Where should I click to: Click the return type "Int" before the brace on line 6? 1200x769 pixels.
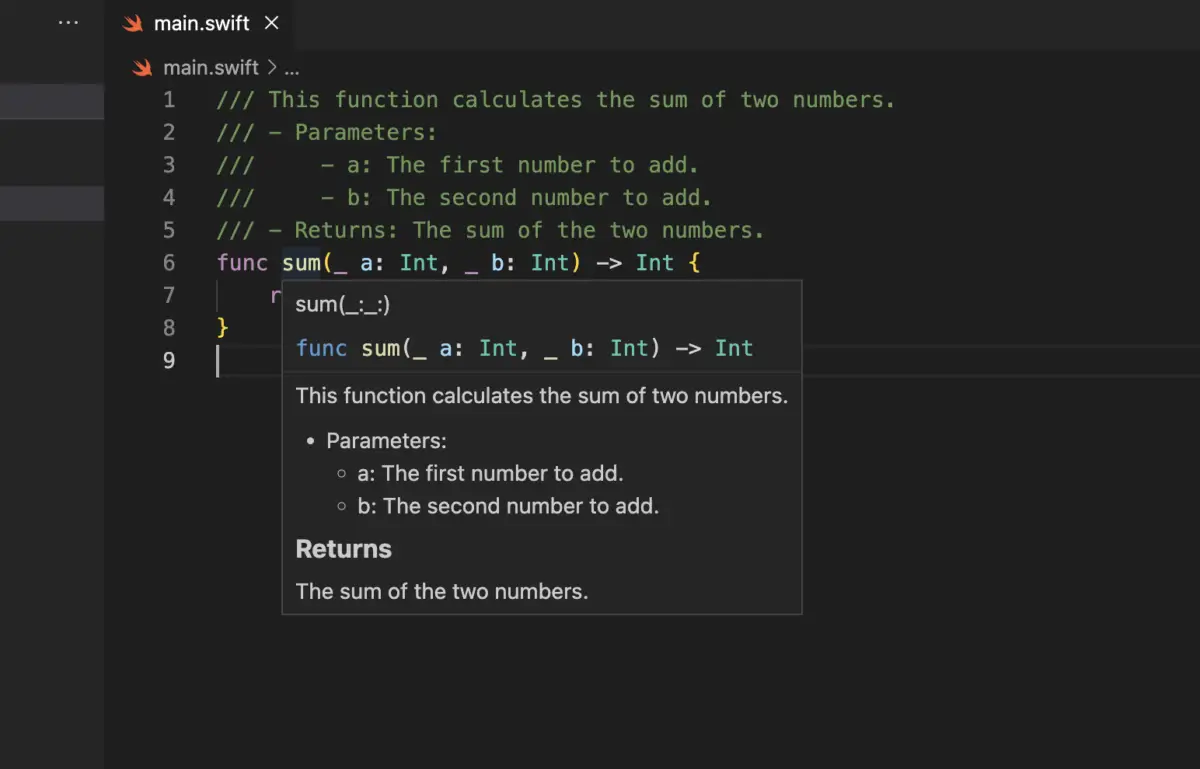[x=655, y=262]
